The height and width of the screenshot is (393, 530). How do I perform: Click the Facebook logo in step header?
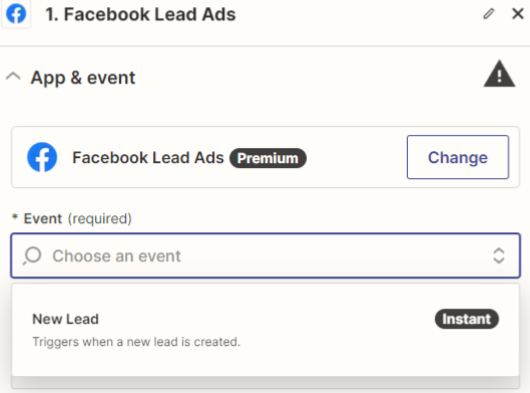[16, 14]
